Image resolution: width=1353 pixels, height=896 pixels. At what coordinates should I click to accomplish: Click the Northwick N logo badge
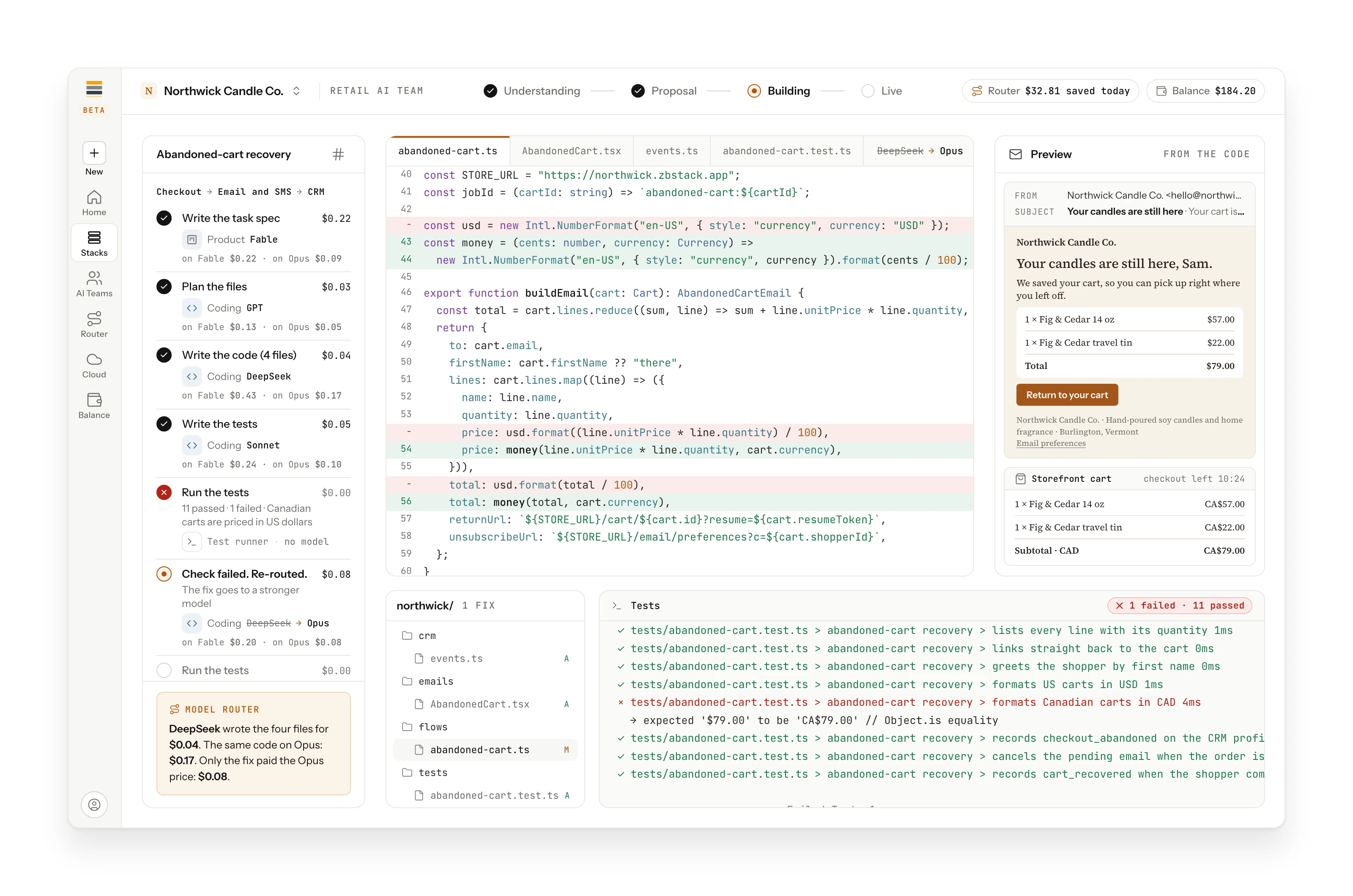click(148, 91)
